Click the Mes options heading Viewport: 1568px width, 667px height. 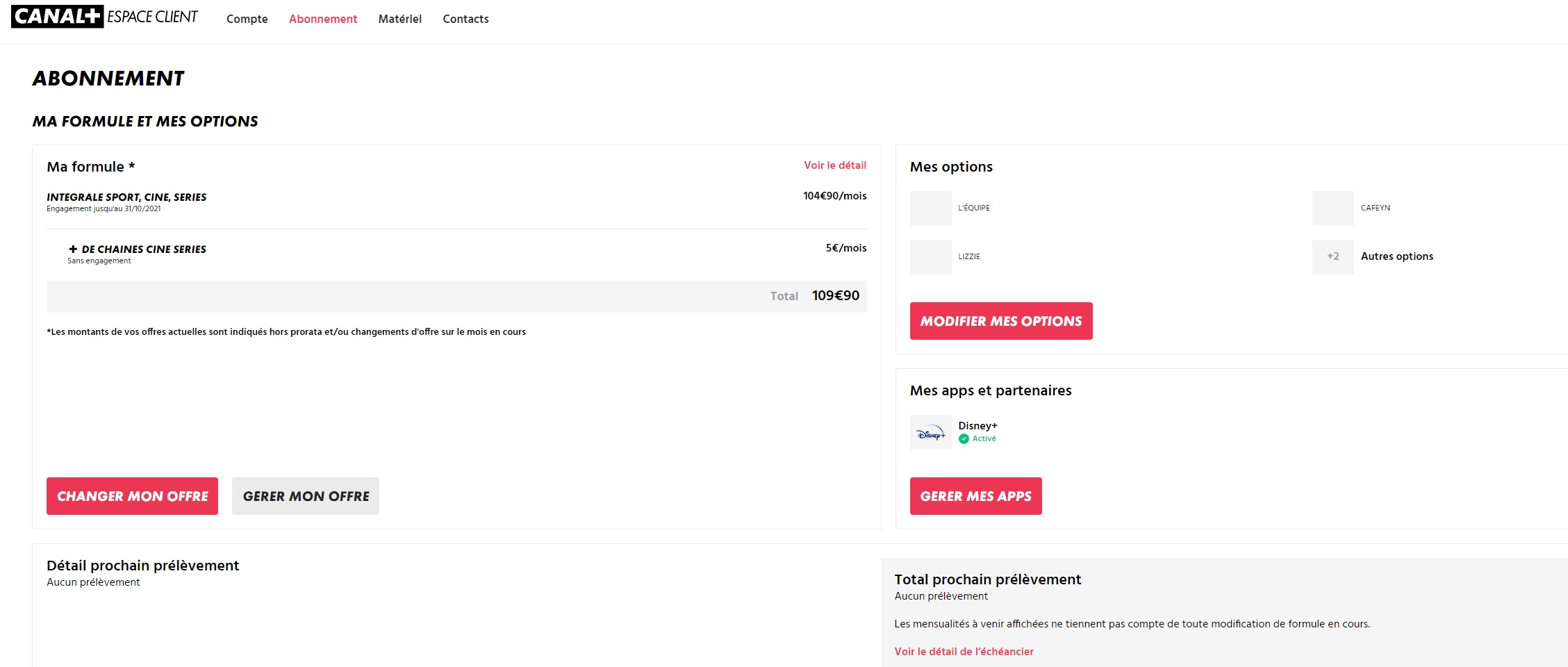pos(951,167)
